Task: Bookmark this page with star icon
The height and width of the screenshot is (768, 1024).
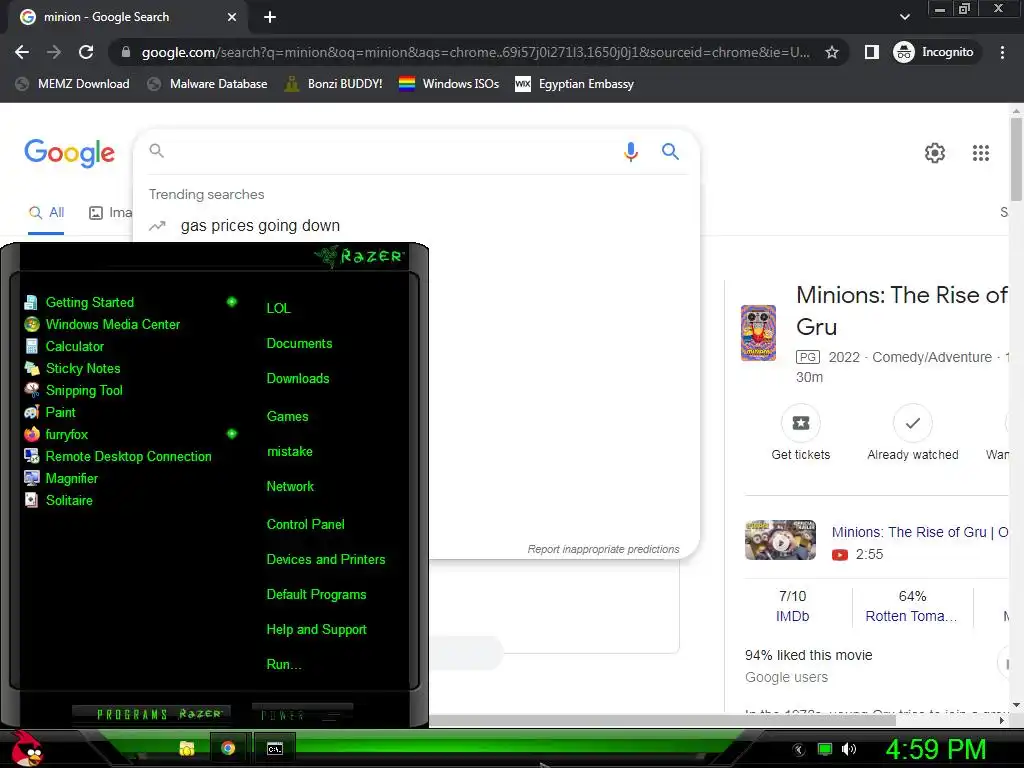Action: [x=831, y=52]
